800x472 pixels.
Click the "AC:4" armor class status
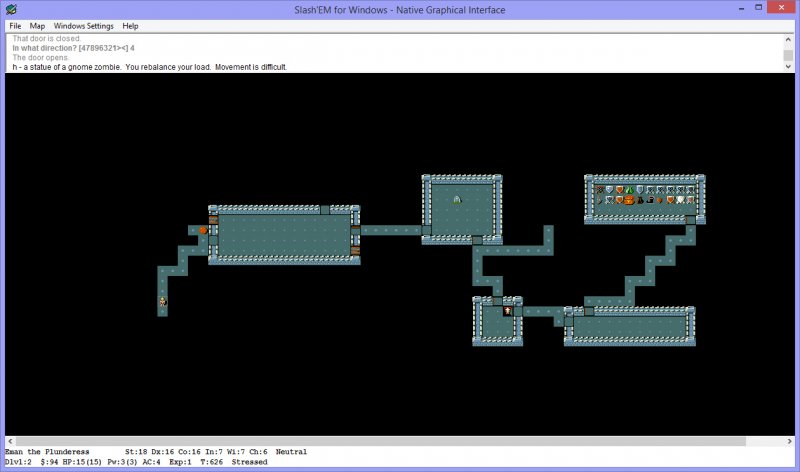coord(151,462)
